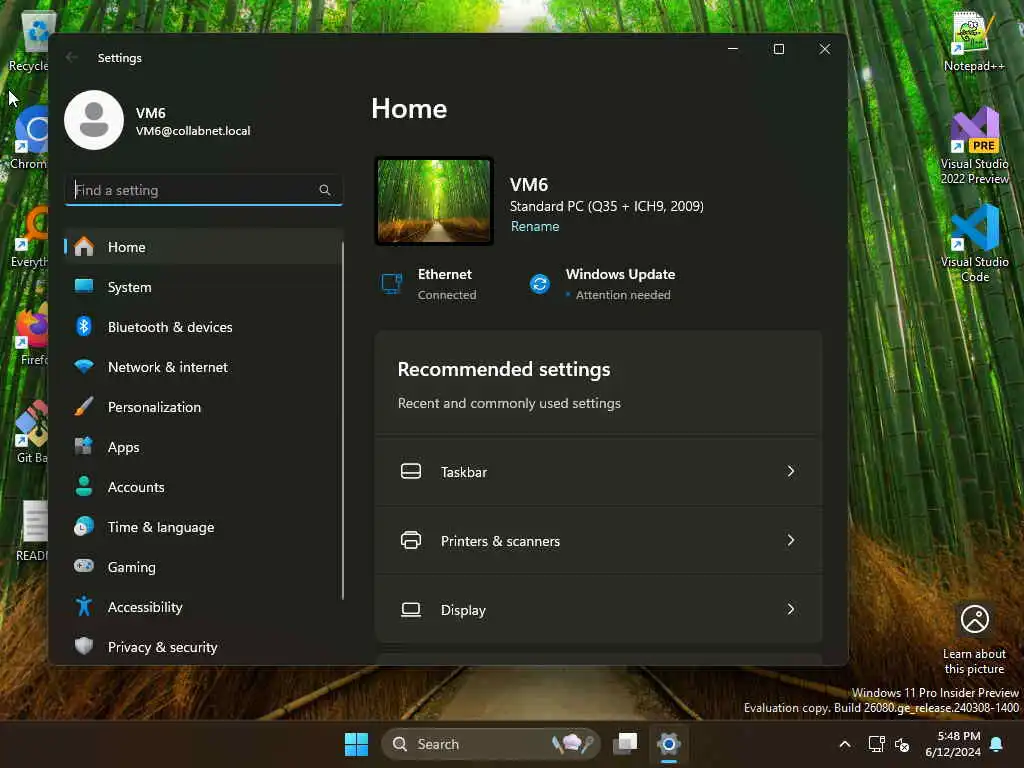Open the Taskbar recommended setting

pos(598,472)
